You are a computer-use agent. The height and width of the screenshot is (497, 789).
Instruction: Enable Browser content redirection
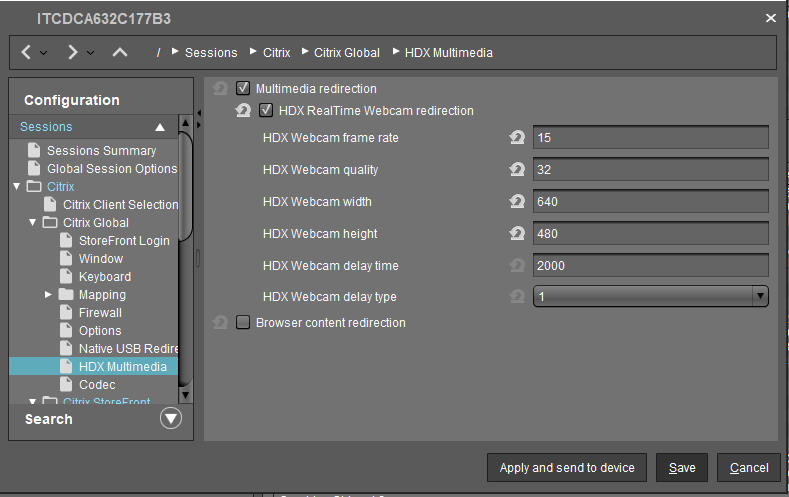click(x=243, y=323)
